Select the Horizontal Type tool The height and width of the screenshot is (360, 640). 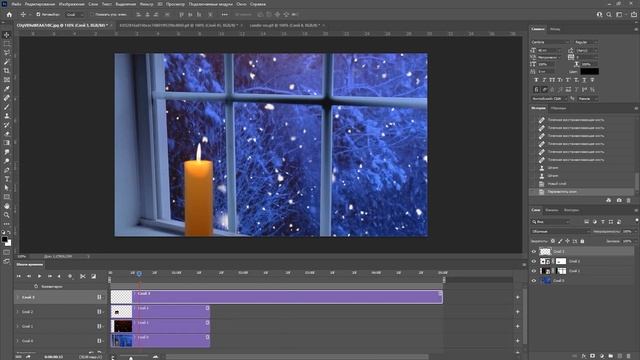[x=7, y=179]
